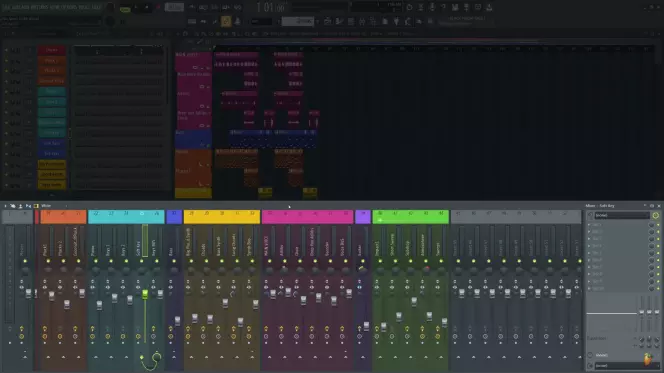Open the mixer options menu arrow
The width and height of the screenshot is (664, 373).
pos(5,206)
